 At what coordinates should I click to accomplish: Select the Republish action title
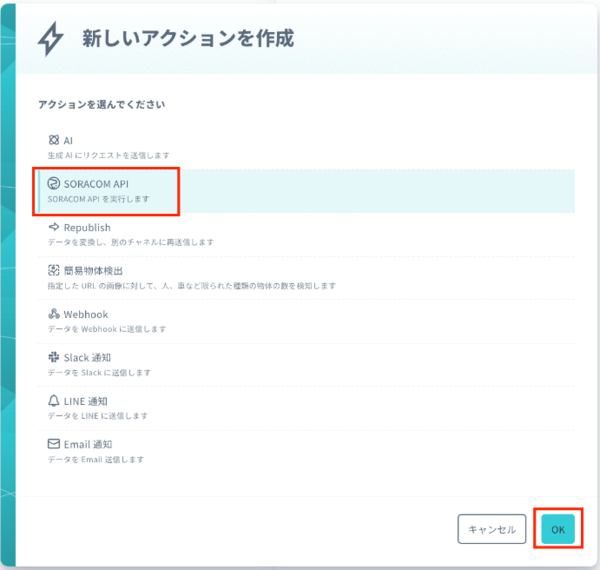87,228
